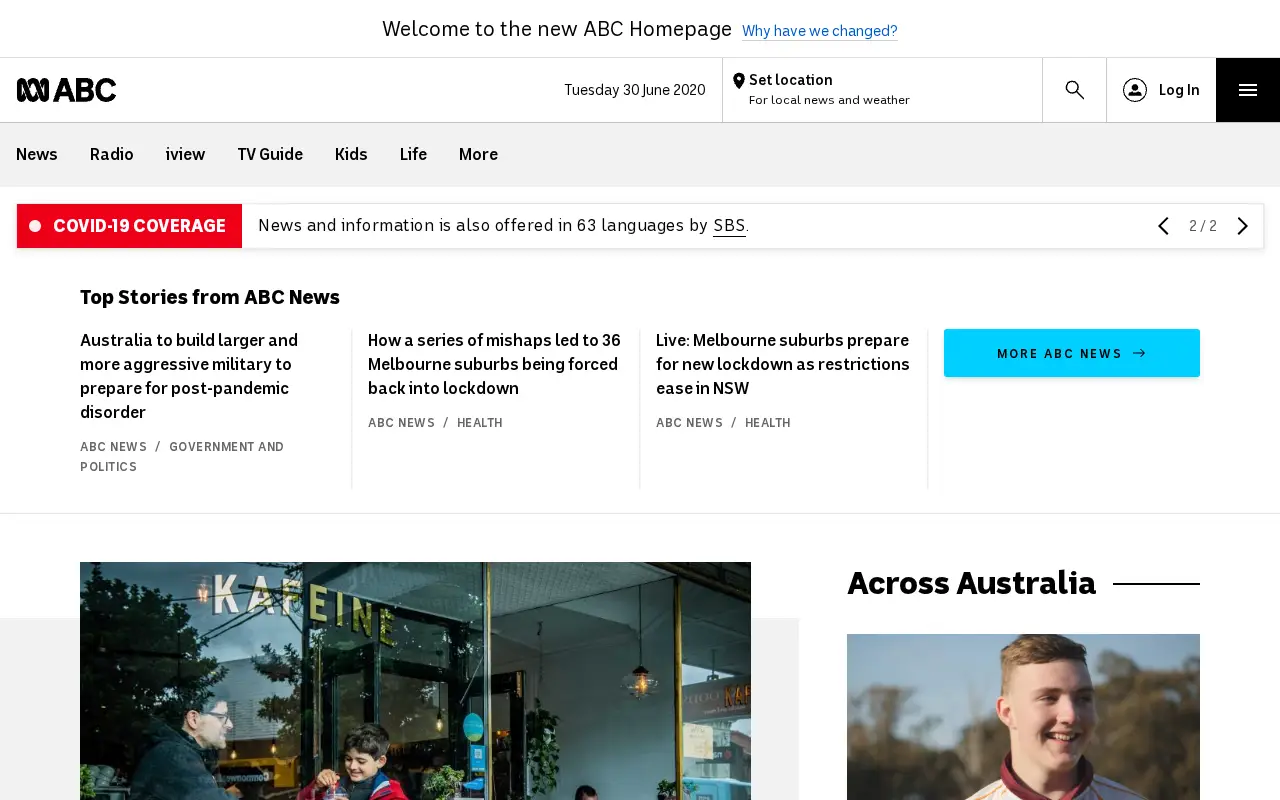Open TV Guide nav item

click(270, 154)
